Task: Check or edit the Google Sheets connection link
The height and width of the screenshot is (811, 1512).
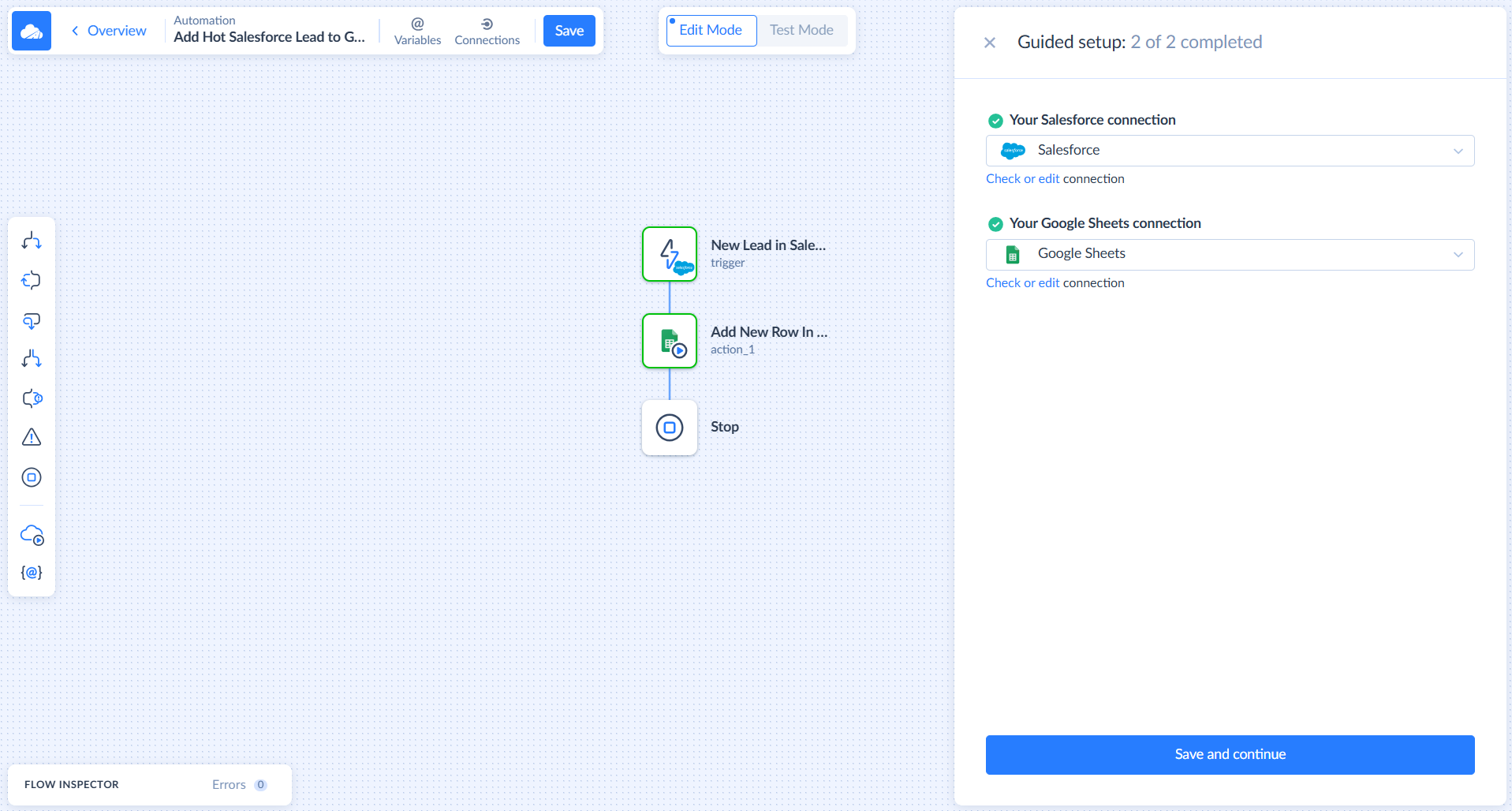Action: (x=1022, y=282)
